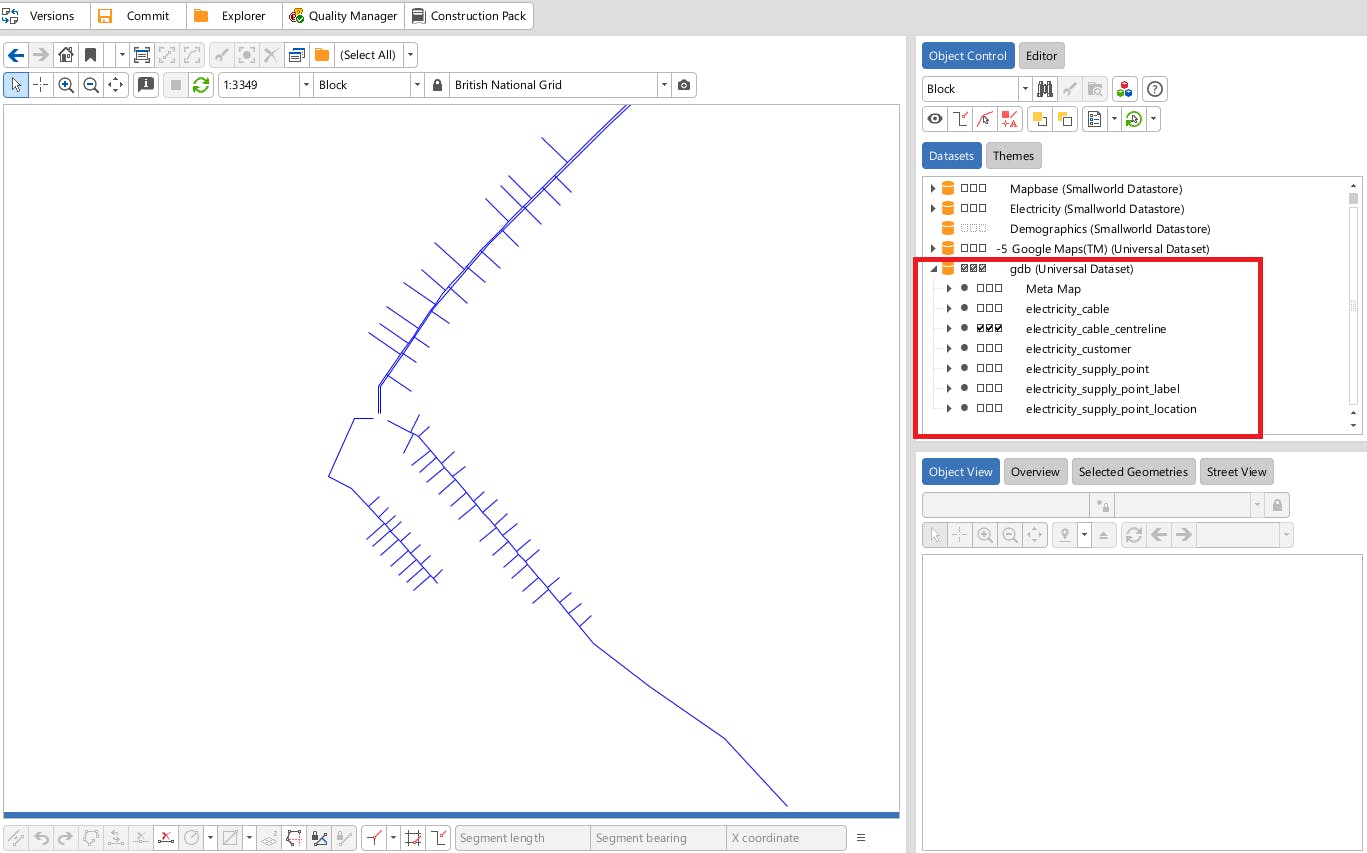Go back to the previous map view
The height and width of the screenshot is (853, 1367).
[x=16, y=55]
